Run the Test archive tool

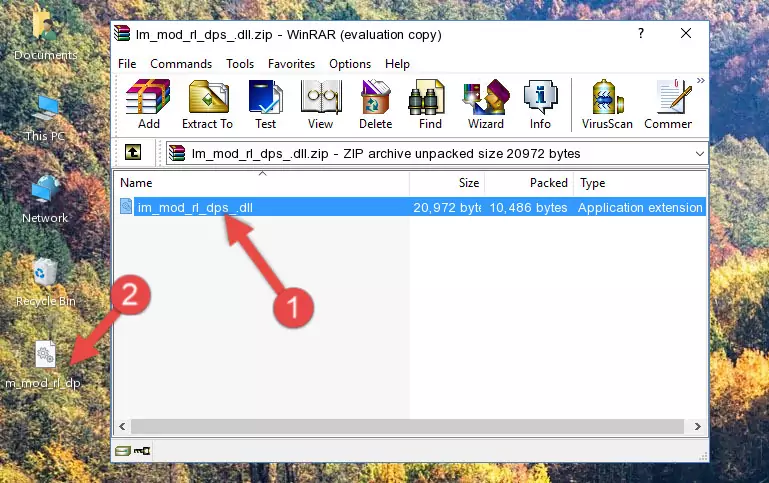265,104
